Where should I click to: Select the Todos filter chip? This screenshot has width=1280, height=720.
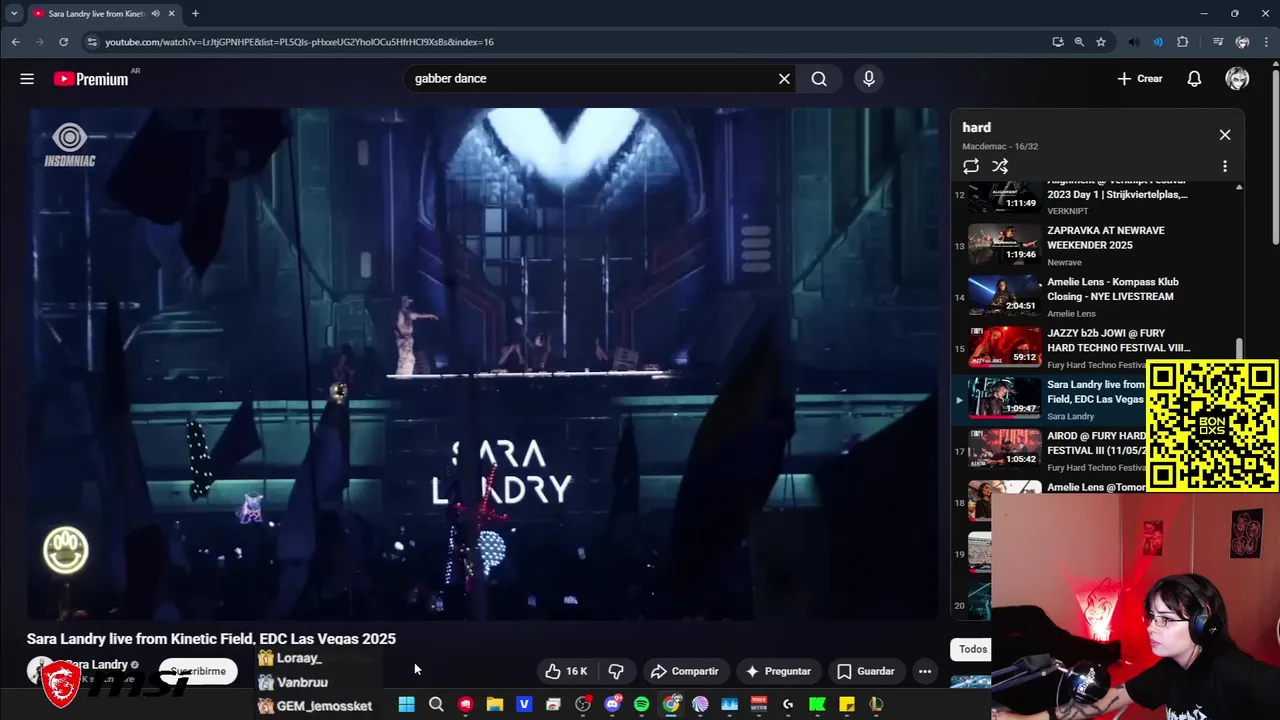(x=970, y=649)
